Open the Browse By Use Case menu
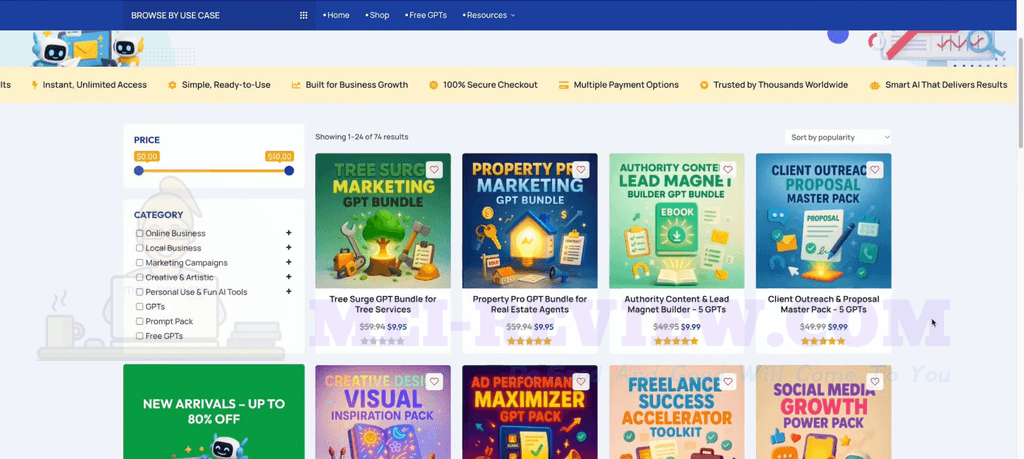1024x459 pixels. (x=219, y=15)
